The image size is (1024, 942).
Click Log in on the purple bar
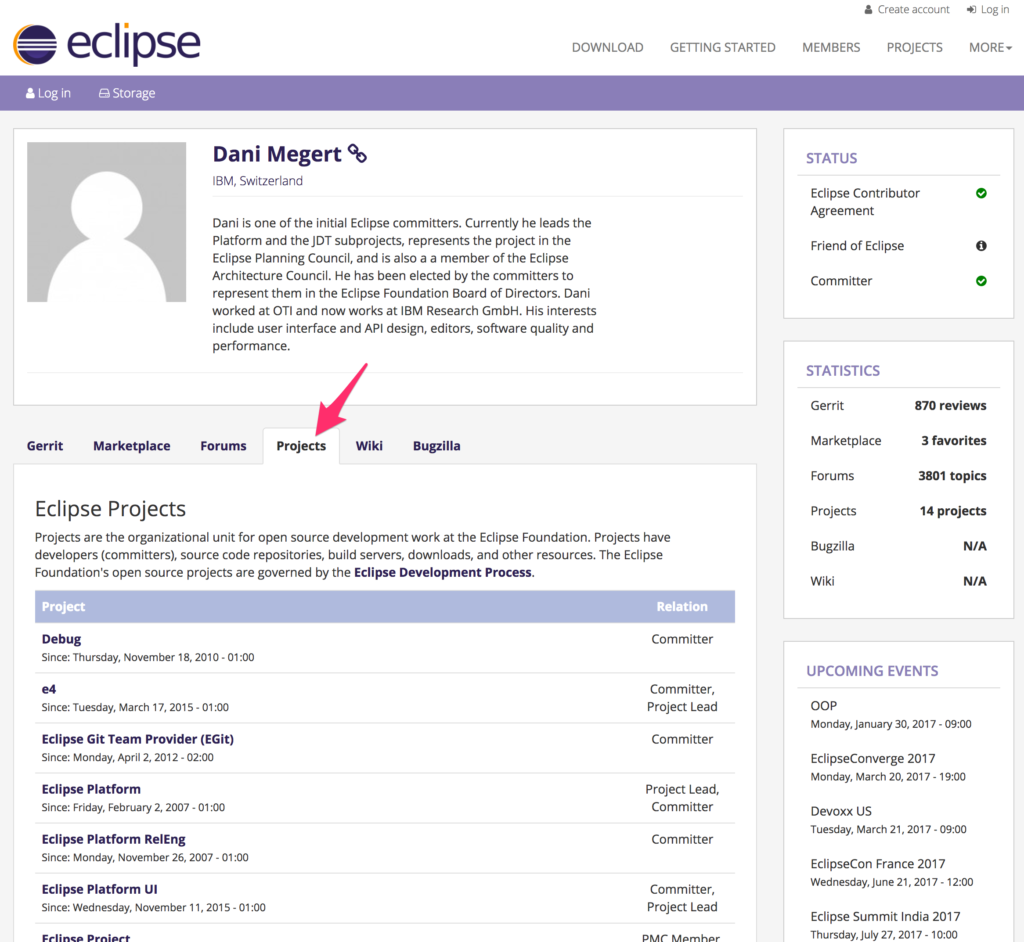[48, 93]
